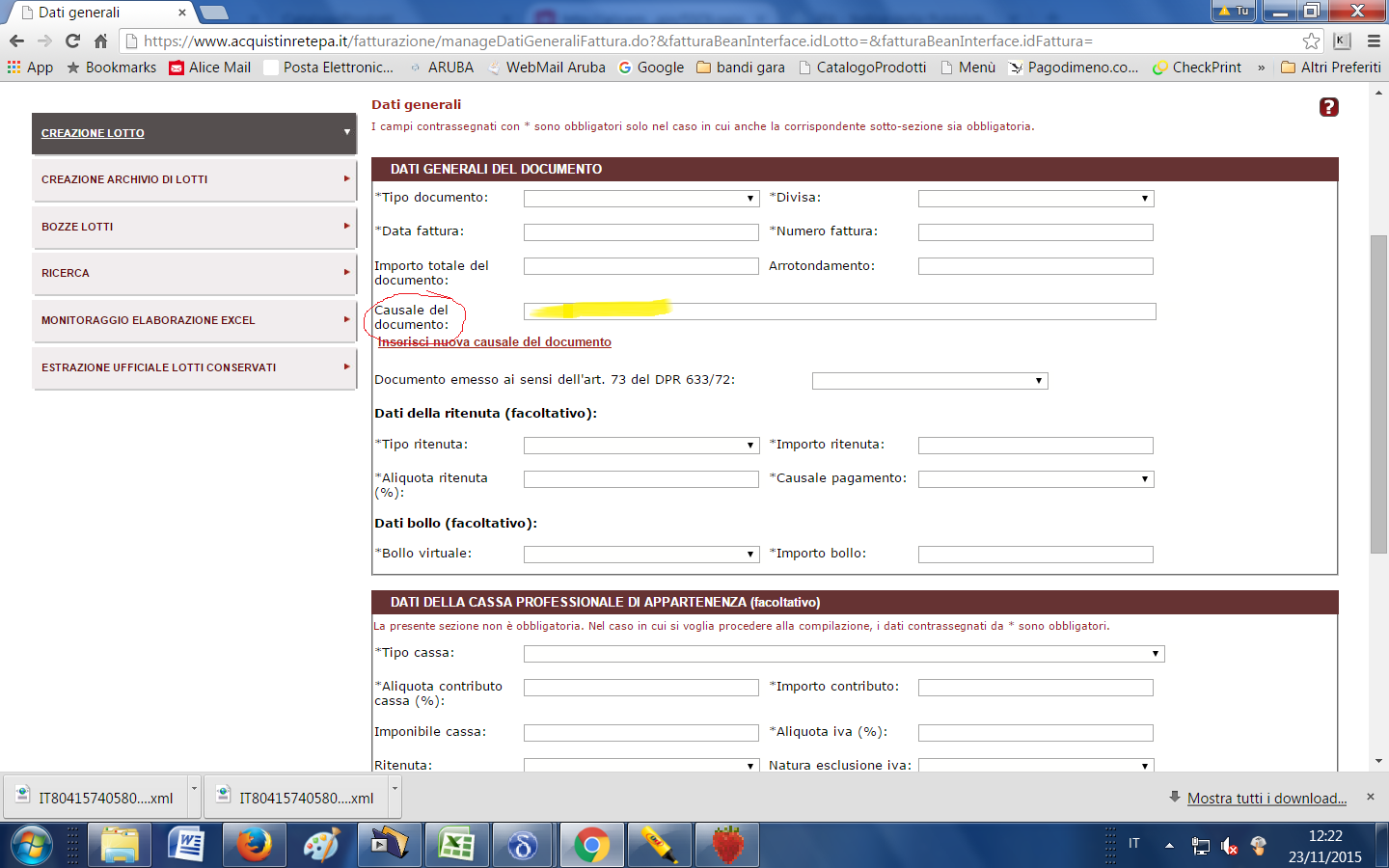Click the muted volume tray icon

tap(1229, 846)
